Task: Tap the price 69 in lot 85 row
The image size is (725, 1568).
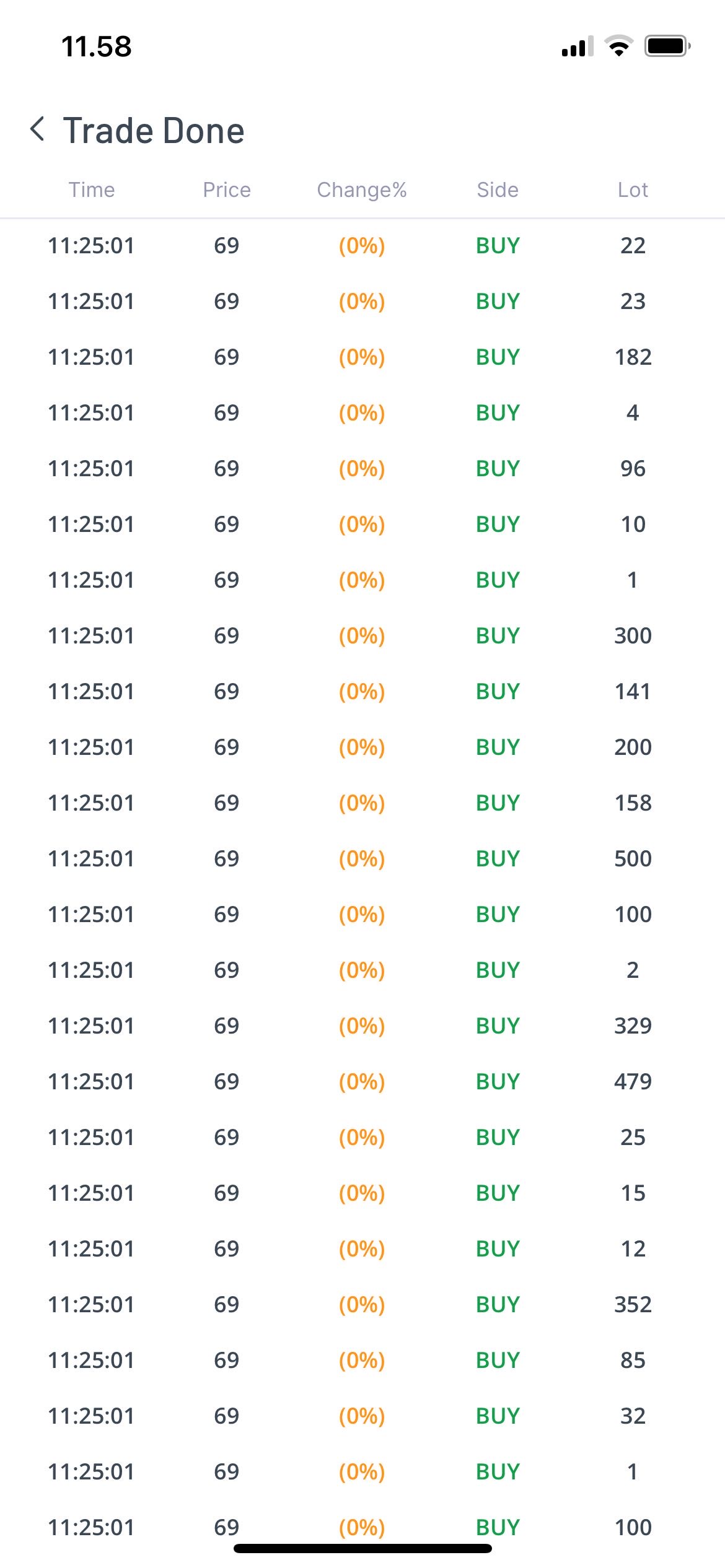Action: click(x=227, y=1360)
